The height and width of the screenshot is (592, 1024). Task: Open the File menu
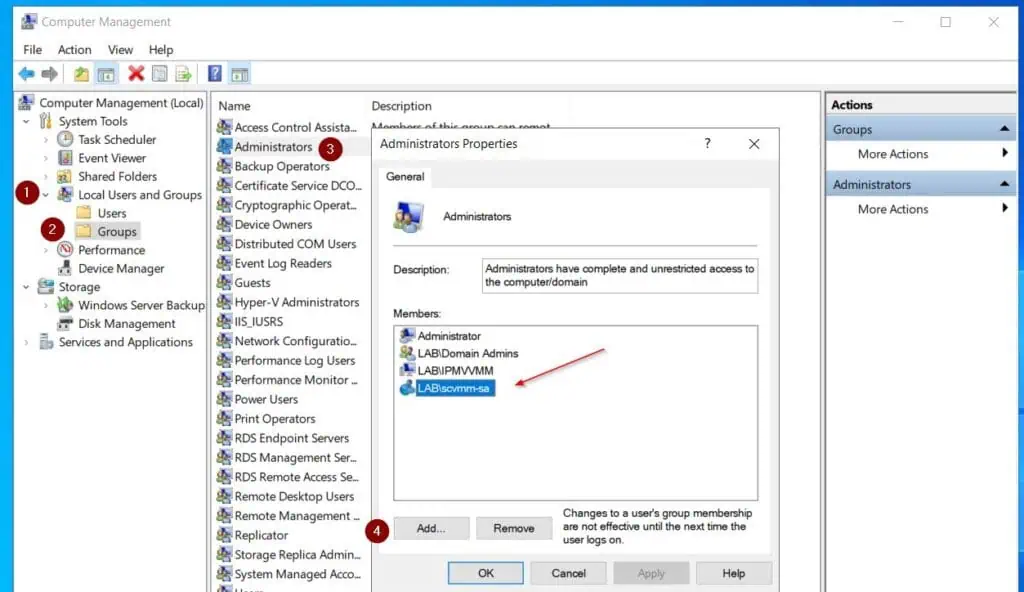tap(33, 50)
